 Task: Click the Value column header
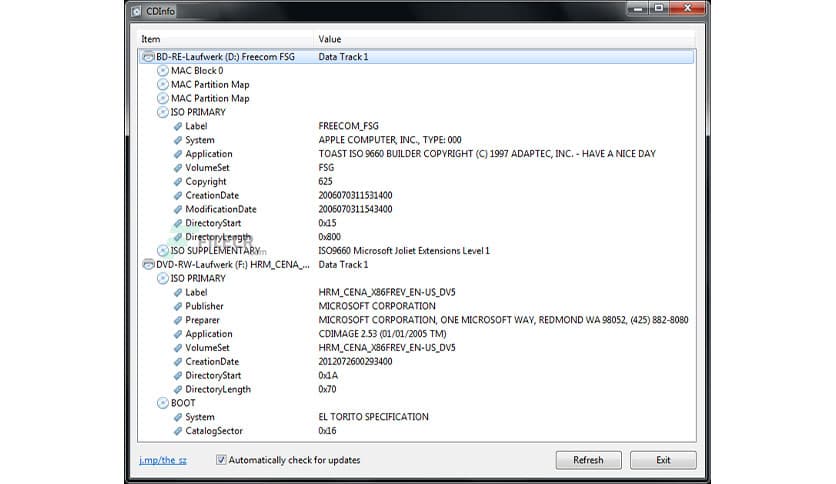(329, 39)
